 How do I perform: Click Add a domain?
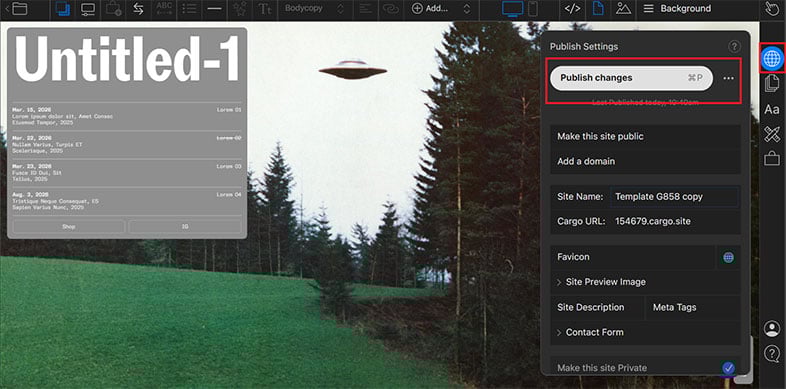coord(645,161)
